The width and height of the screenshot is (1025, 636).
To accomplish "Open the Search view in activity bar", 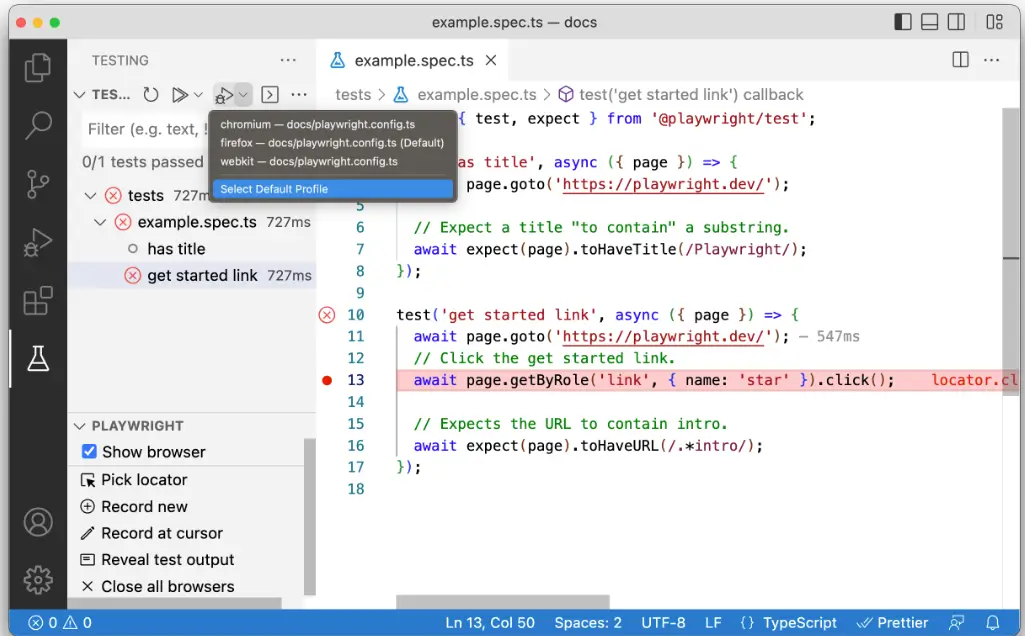I will (x=38, y=125).
